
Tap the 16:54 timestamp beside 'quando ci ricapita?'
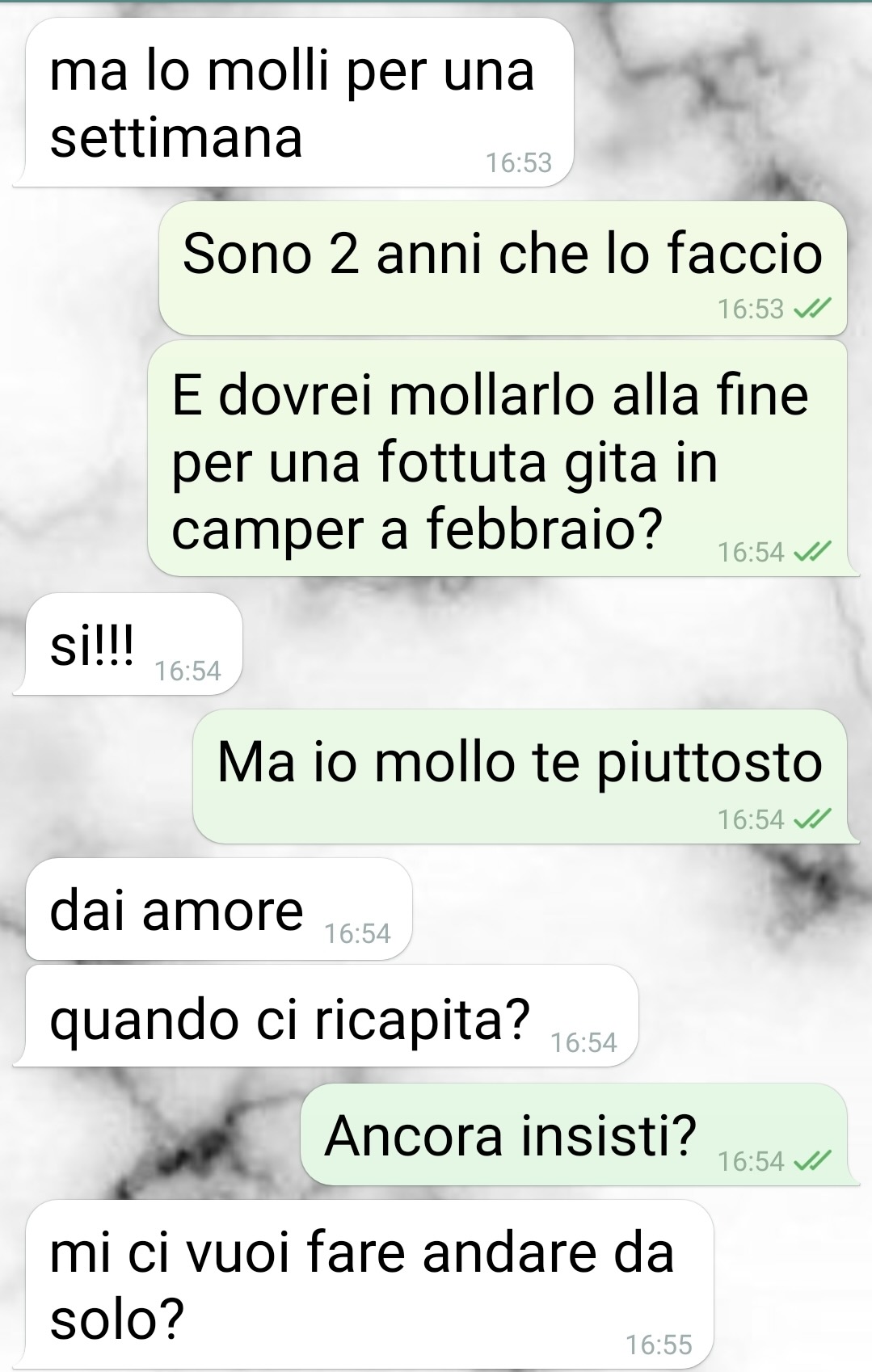[x=583, y=1042]
